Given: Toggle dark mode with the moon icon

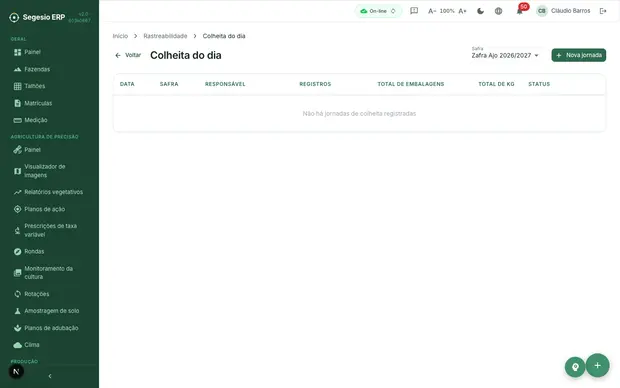Looking at the screenshot, I should (x=480, y=11).
